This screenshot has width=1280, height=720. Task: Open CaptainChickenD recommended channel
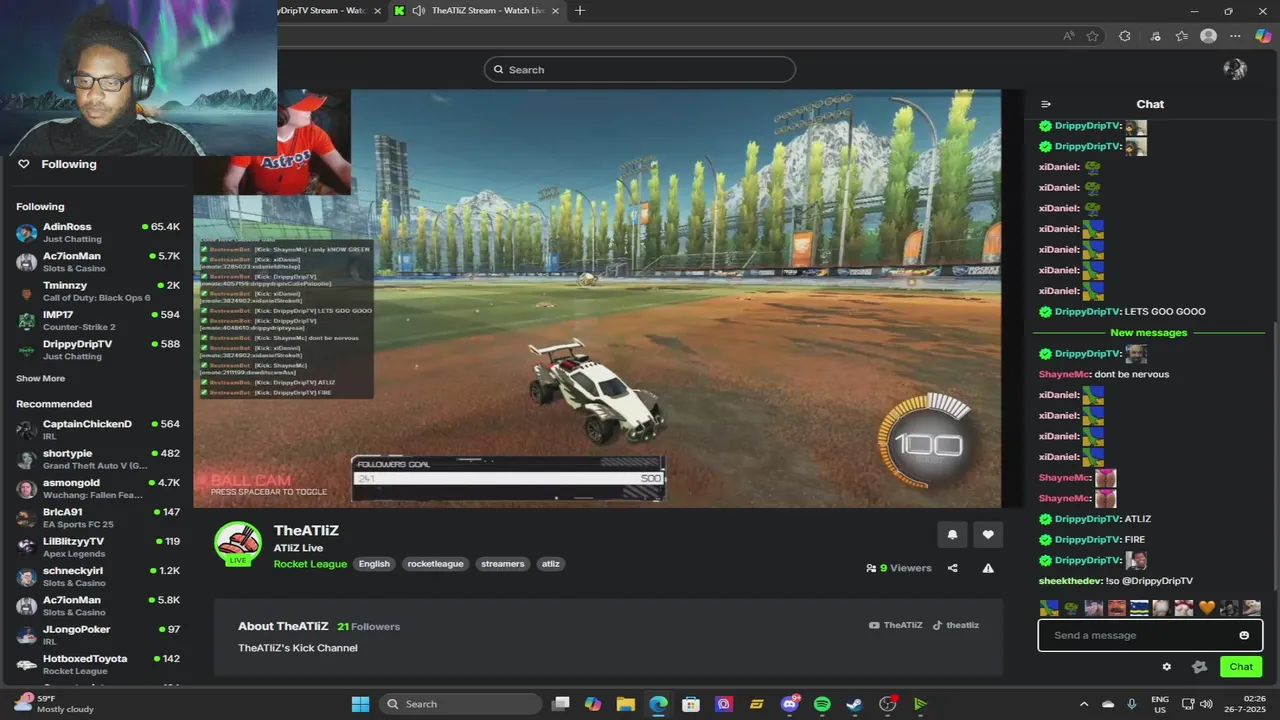[x=98, y=429]
